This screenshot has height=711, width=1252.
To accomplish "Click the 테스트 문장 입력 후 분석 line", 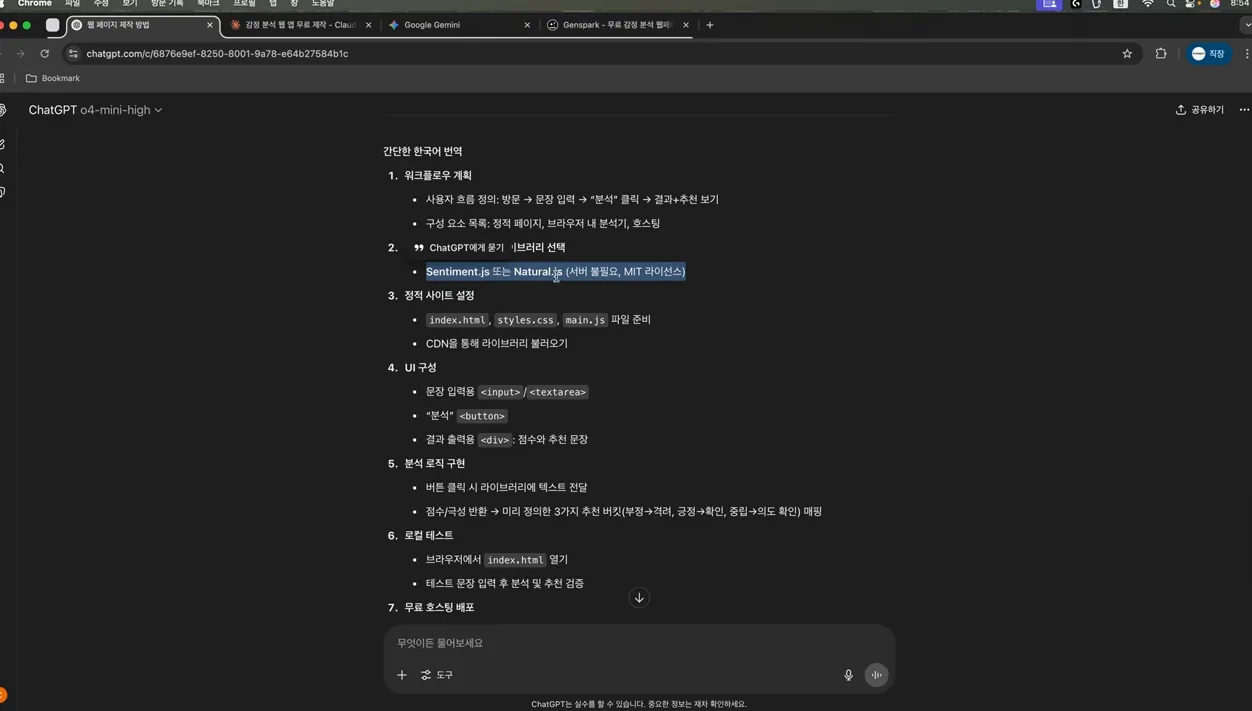I will click(505, 584).
